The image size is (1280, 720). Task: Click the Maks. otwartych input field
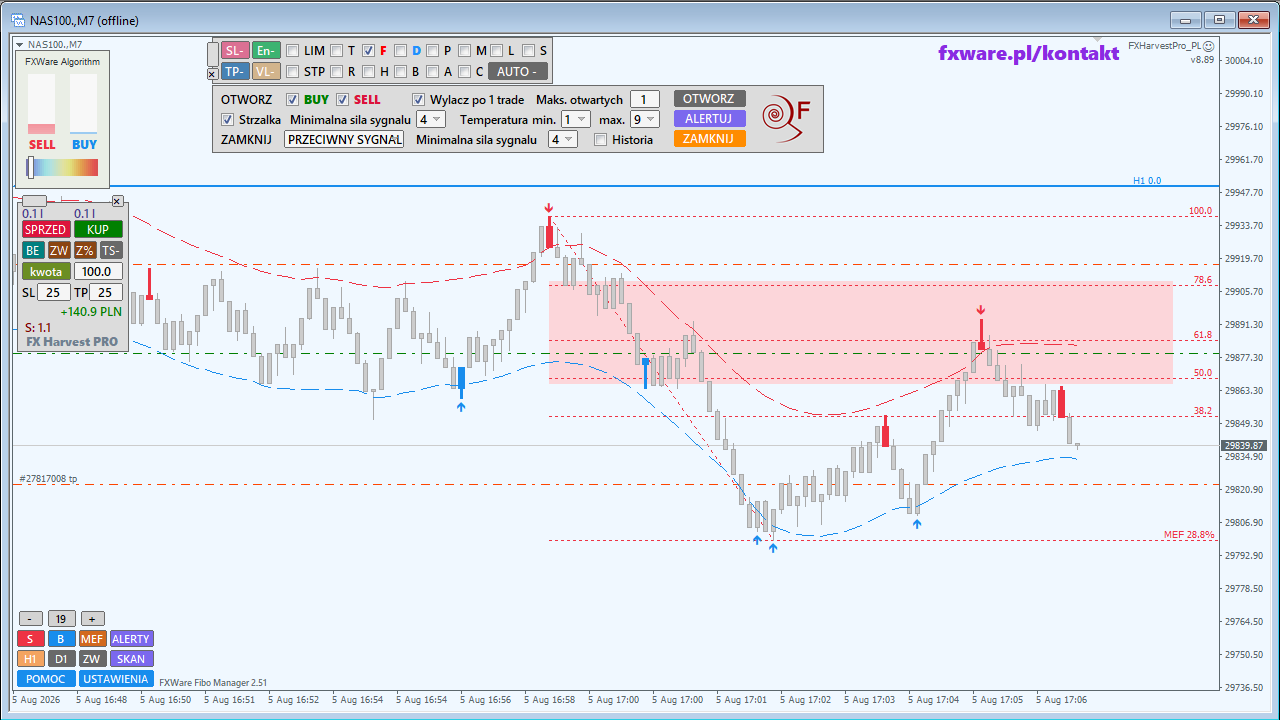point(645,99)
